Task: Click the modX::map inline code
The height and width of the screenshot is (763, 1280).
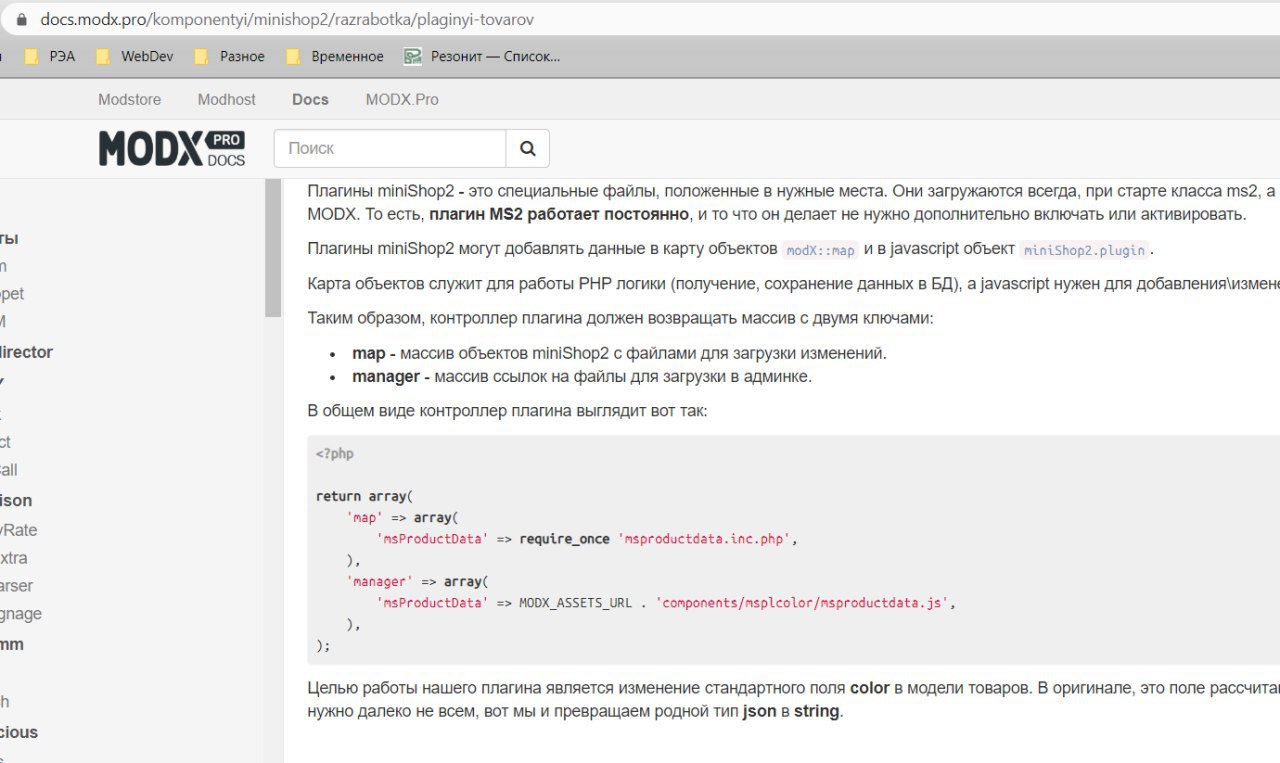Action: (820, 250)
